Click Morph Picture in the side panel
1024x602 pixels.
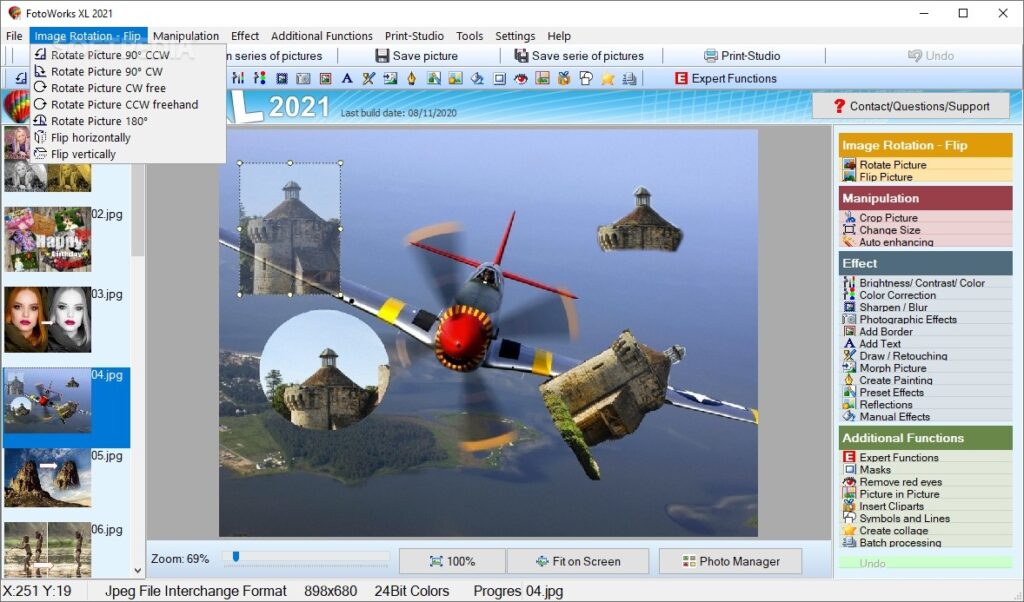tap(893, 368)
